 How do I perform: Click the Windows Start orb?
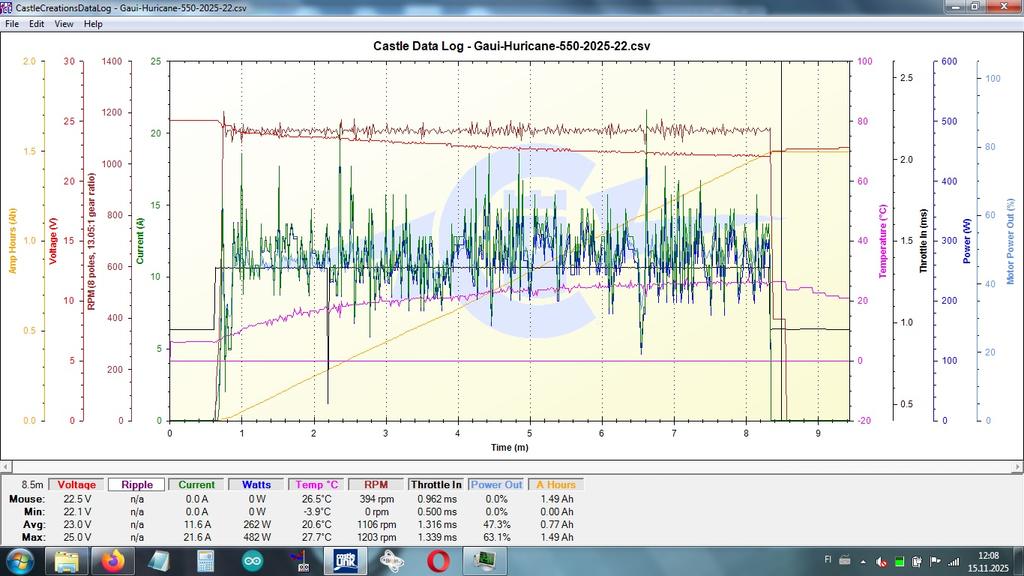pyautogui.click(x=20, y=560)
